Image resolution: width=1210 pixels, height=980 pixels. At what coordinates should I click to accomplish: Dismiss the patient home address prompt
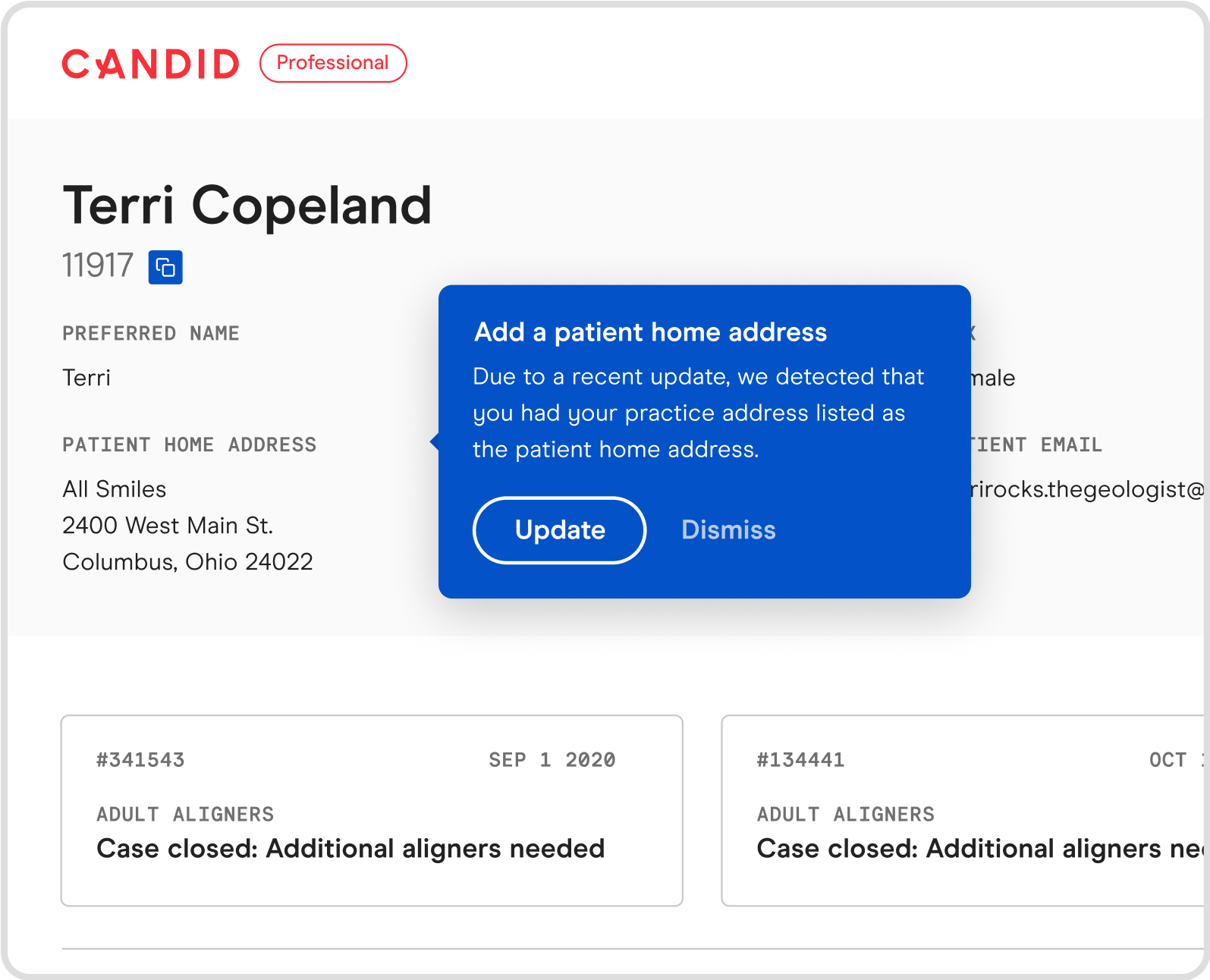[728, 530]
